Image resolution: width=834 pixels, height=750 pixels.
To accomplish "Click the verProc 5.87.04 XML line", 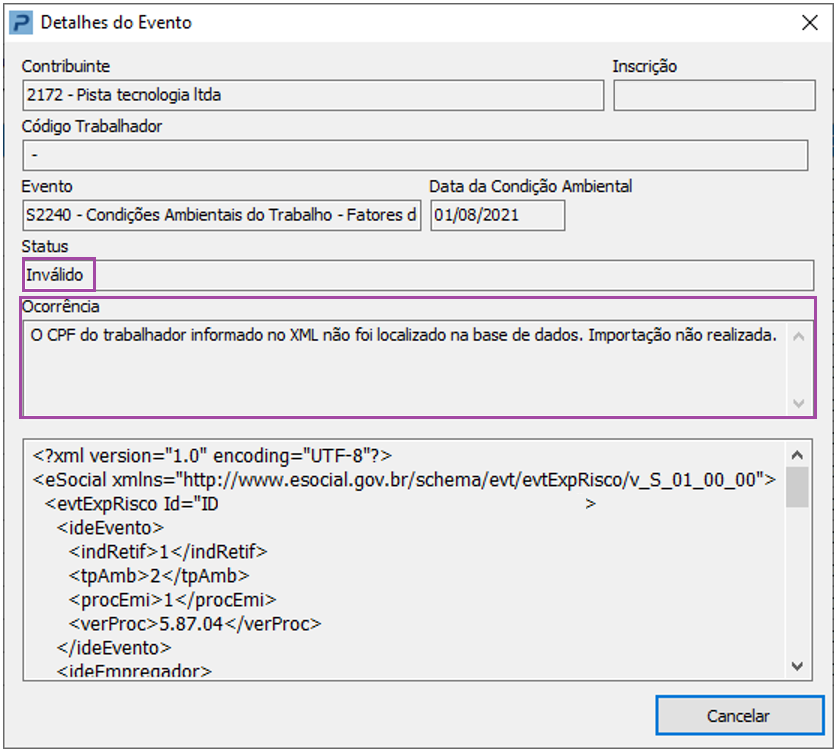I will pyautogui.click(x=195, y=623).
